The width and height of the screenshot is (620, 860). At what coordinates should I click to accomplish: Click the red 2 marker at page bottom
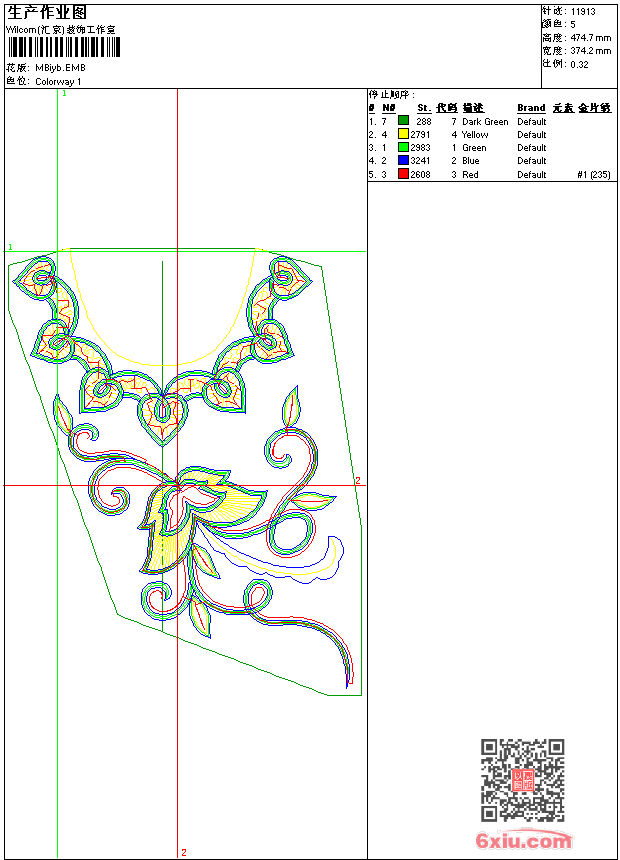tap(183, 852)
